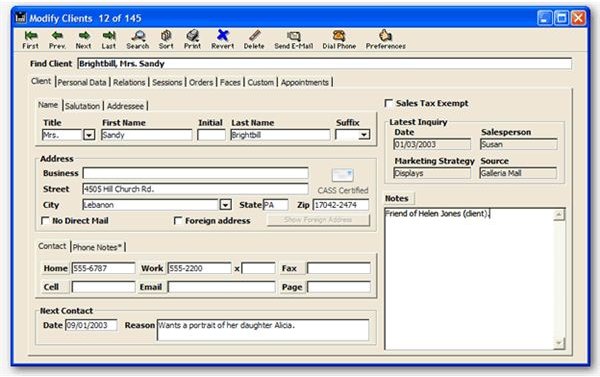Click the work phone extension field
This screenshot has height=377, width=600.
click(258, 268)
